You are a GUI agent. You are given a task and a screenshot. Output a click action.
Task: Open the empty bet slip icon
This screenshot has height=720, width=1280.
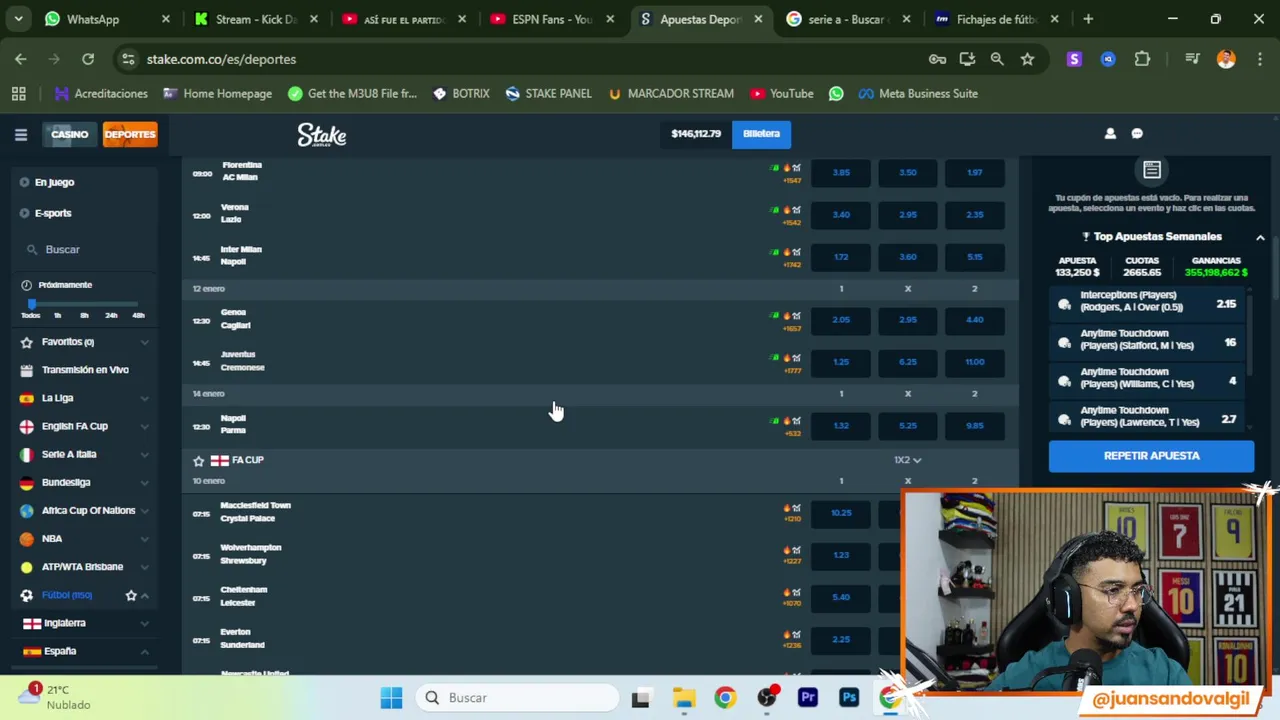click(x=1151, y=170)
